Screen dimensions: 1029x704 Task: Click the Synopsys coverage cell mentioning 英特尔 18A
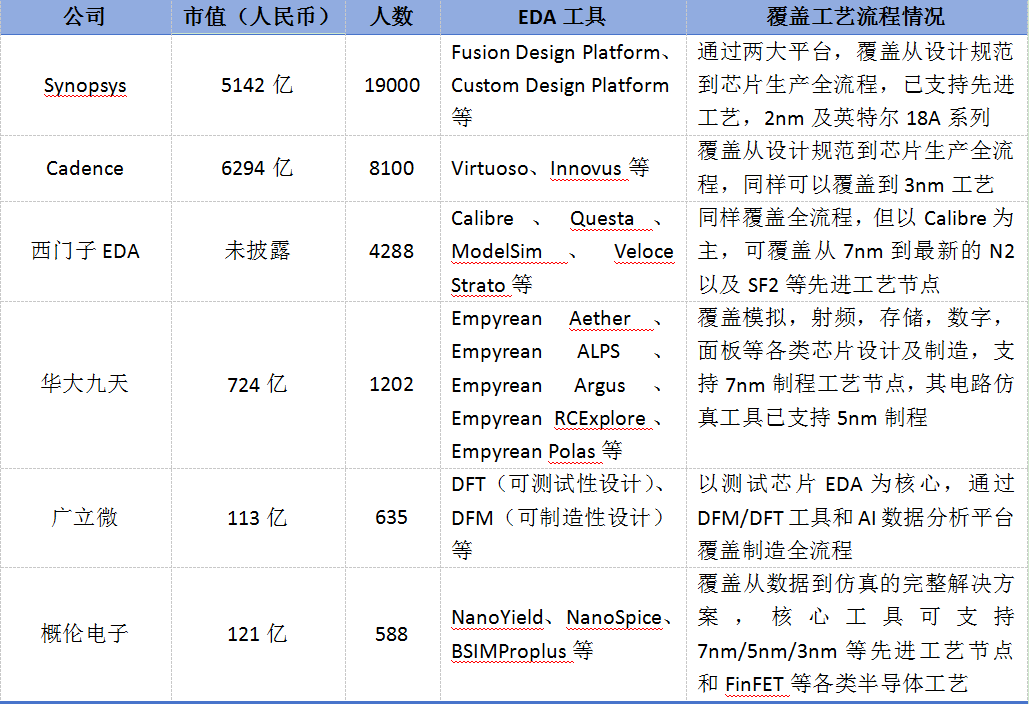857,85
